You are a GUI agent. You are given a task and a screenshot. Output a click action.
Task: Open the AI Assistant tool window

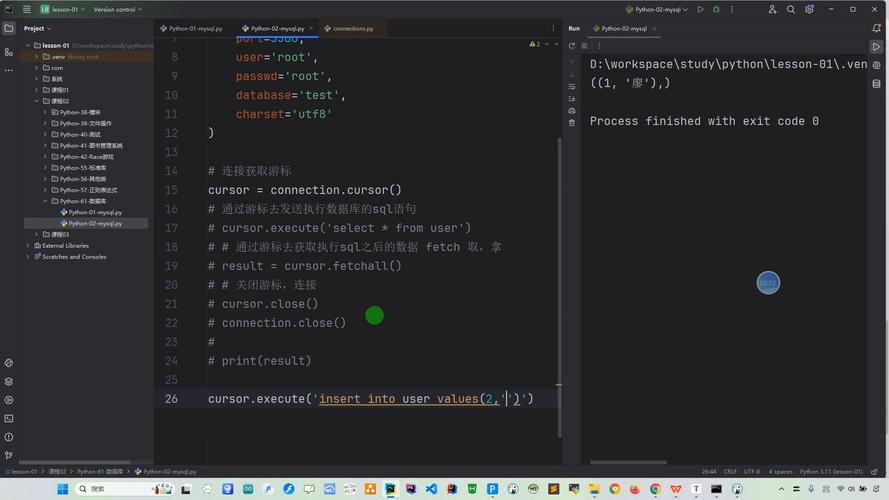click(x=877, y=65)
